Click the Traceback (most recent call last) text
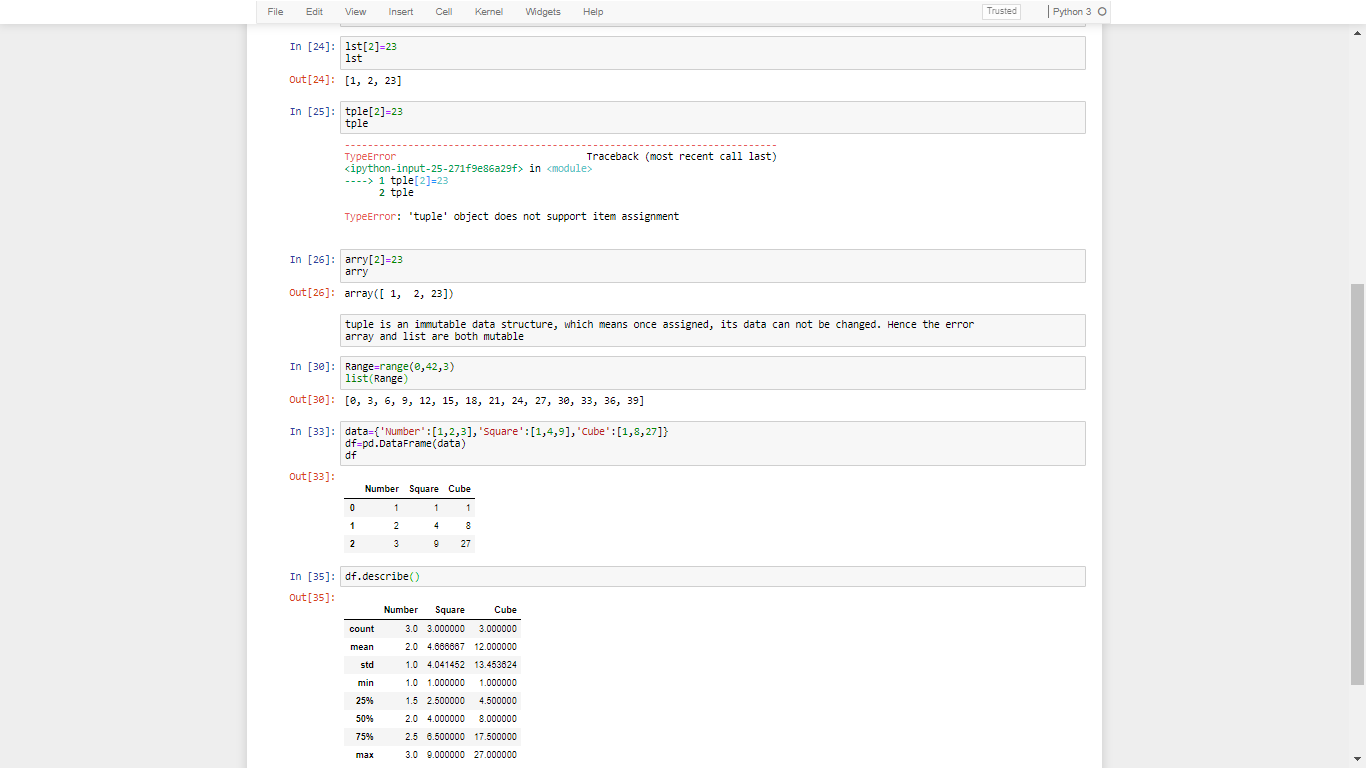The height and width of the screenshot is (768, 1366). point(681,157)
